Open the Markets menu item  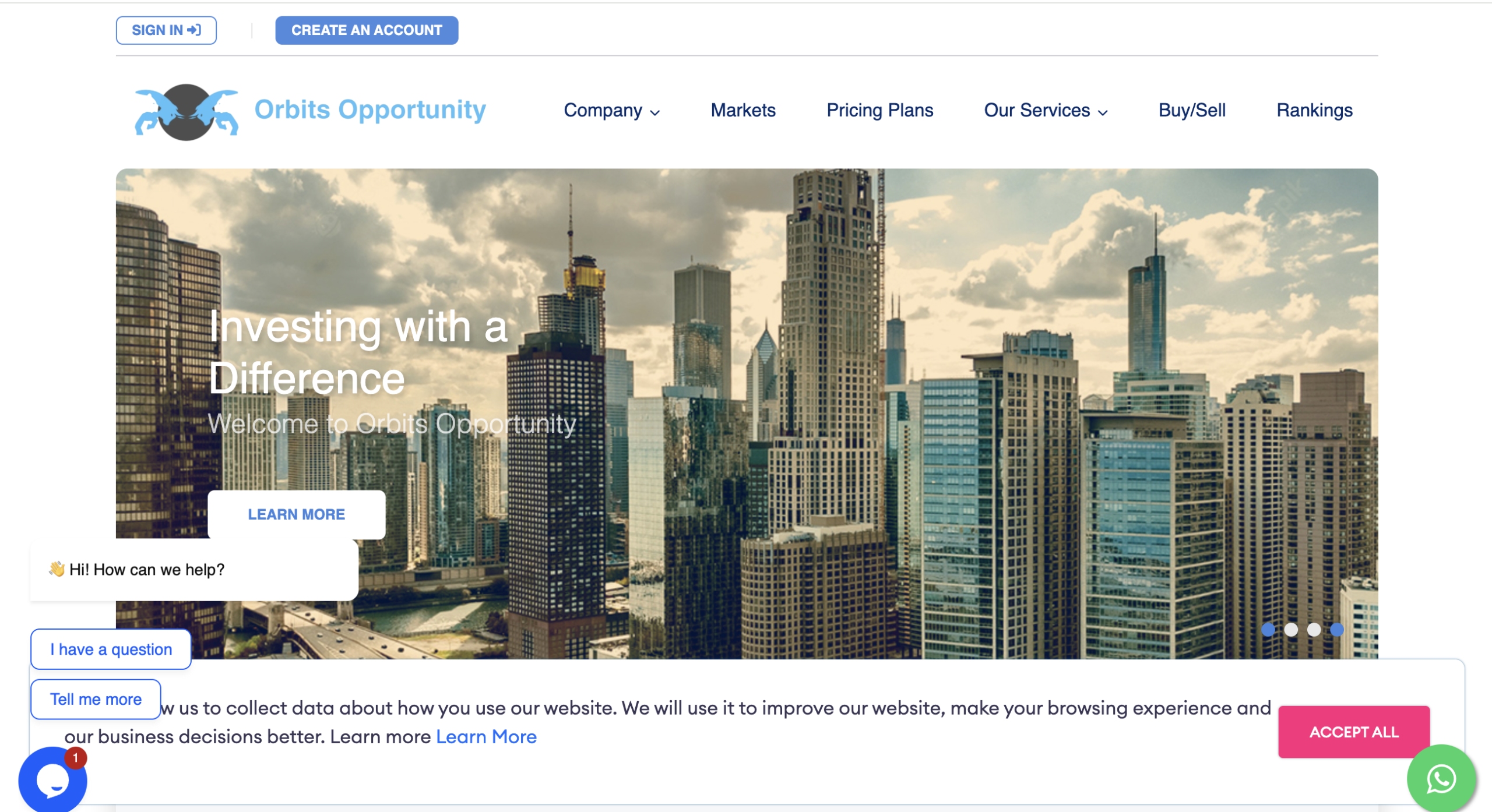pos(743,110)
